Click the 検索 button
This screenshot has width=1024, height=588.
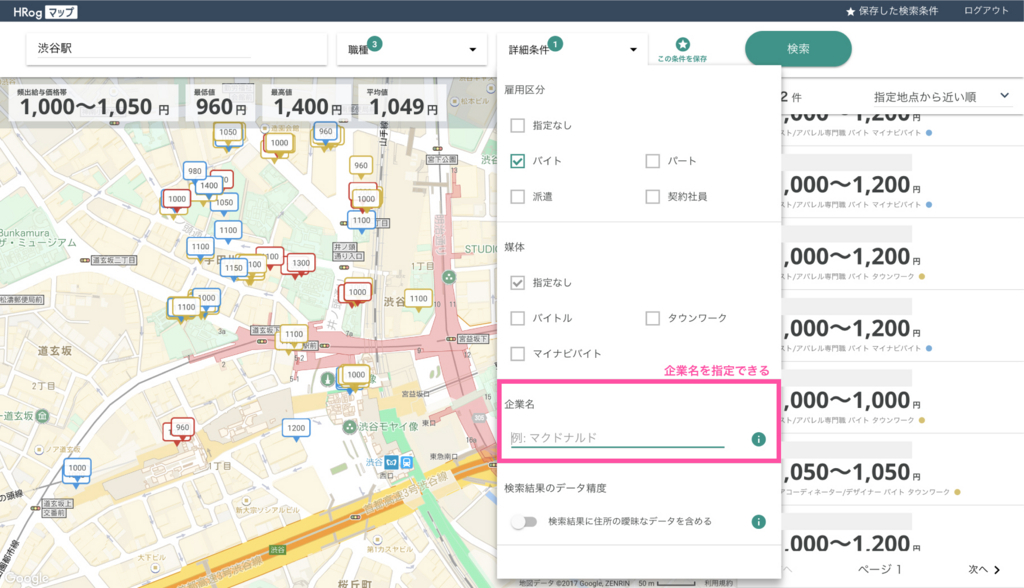(798, 48)
